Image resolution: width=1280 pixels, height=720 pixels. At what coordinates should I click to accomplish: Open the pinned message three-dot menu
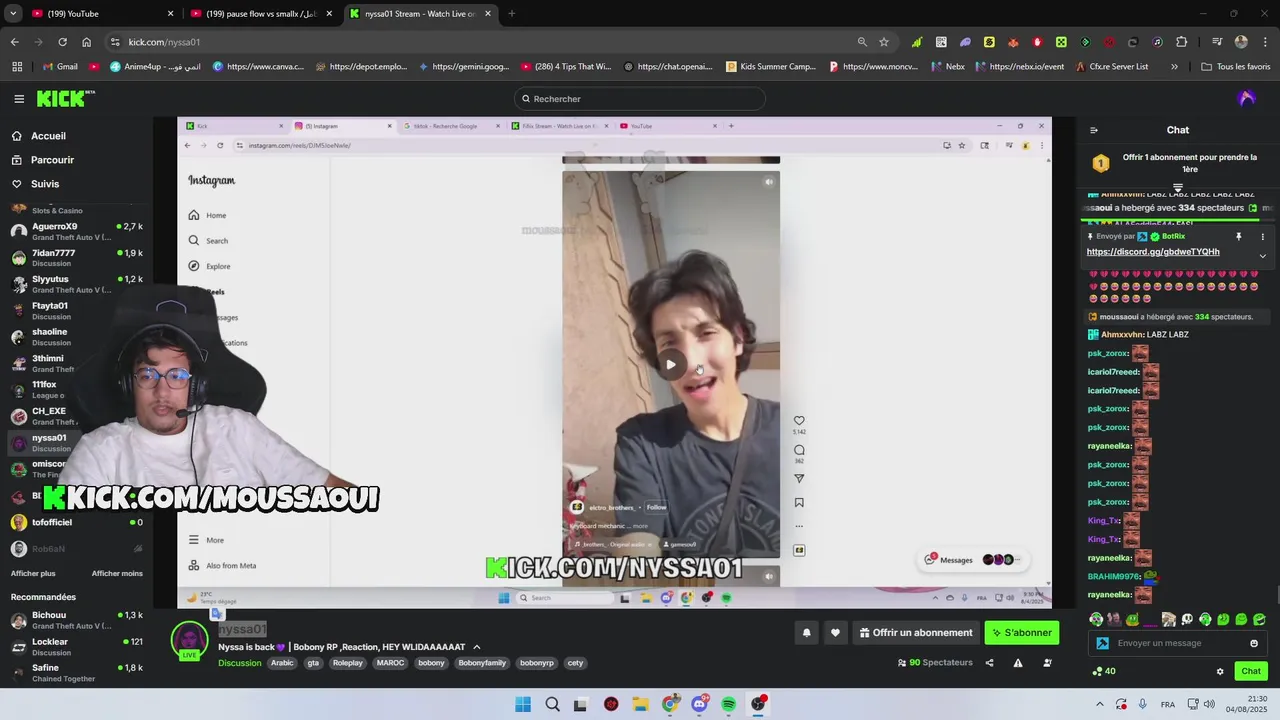coord(1262,237)
